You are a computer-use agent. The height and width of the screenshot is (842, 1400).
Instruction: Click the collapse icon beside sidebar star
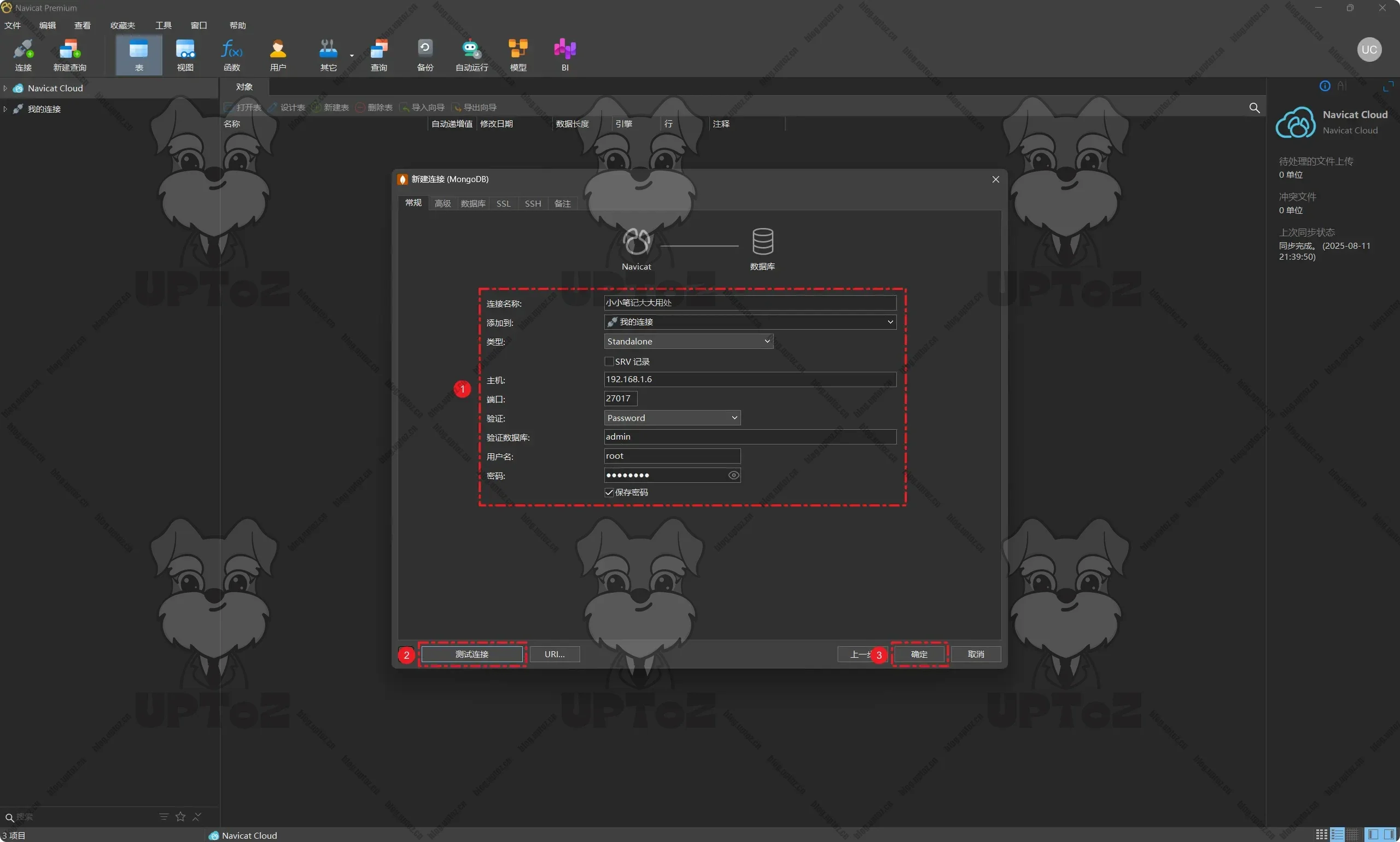[x=197, y=816]
